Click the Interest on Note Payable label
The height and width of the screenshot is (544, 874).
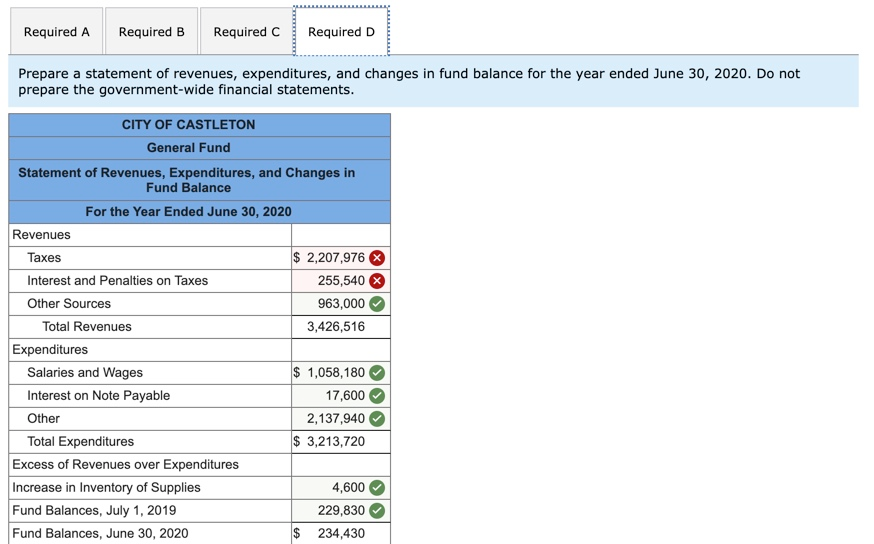pos(99,396)
